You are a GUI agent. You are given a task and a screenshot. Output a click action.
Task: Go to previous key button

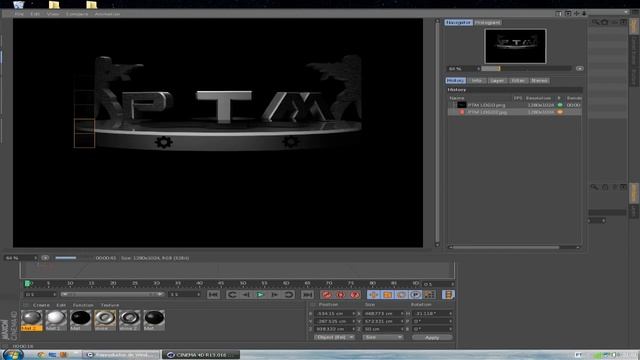[x=232, y=294]
